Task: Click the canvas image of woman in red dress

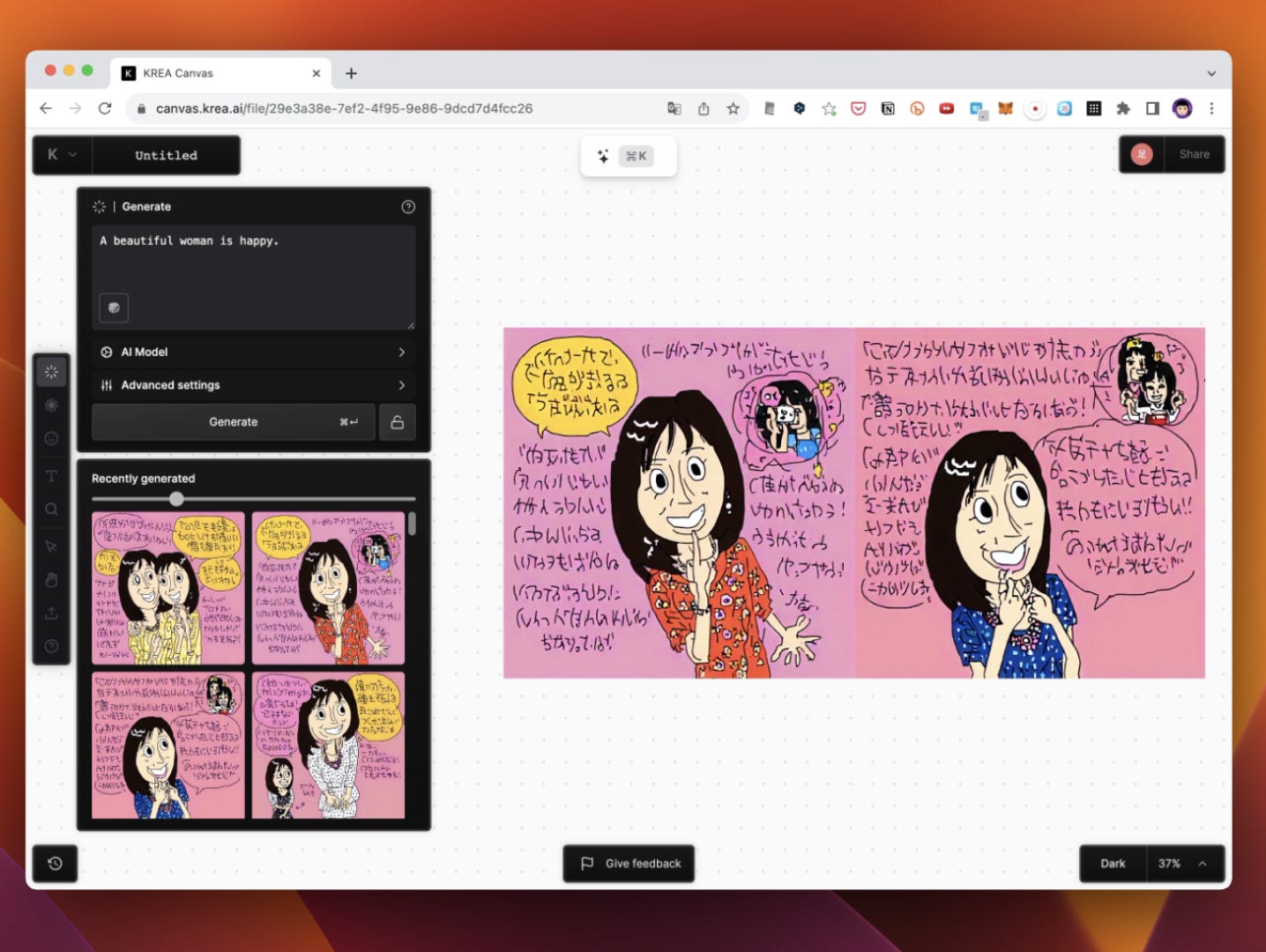Action: tap(679, 503)
